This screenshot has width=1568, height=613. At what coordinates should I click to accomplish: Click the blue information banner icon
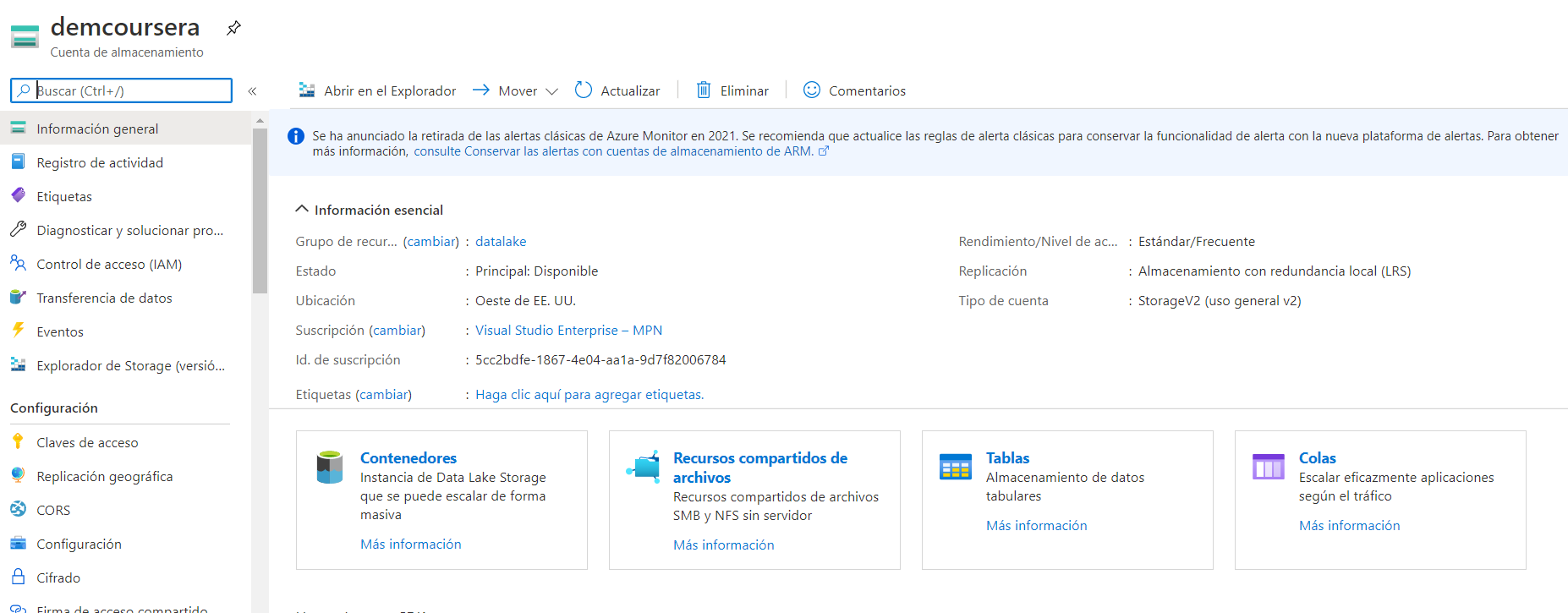(x=296, y=136)
